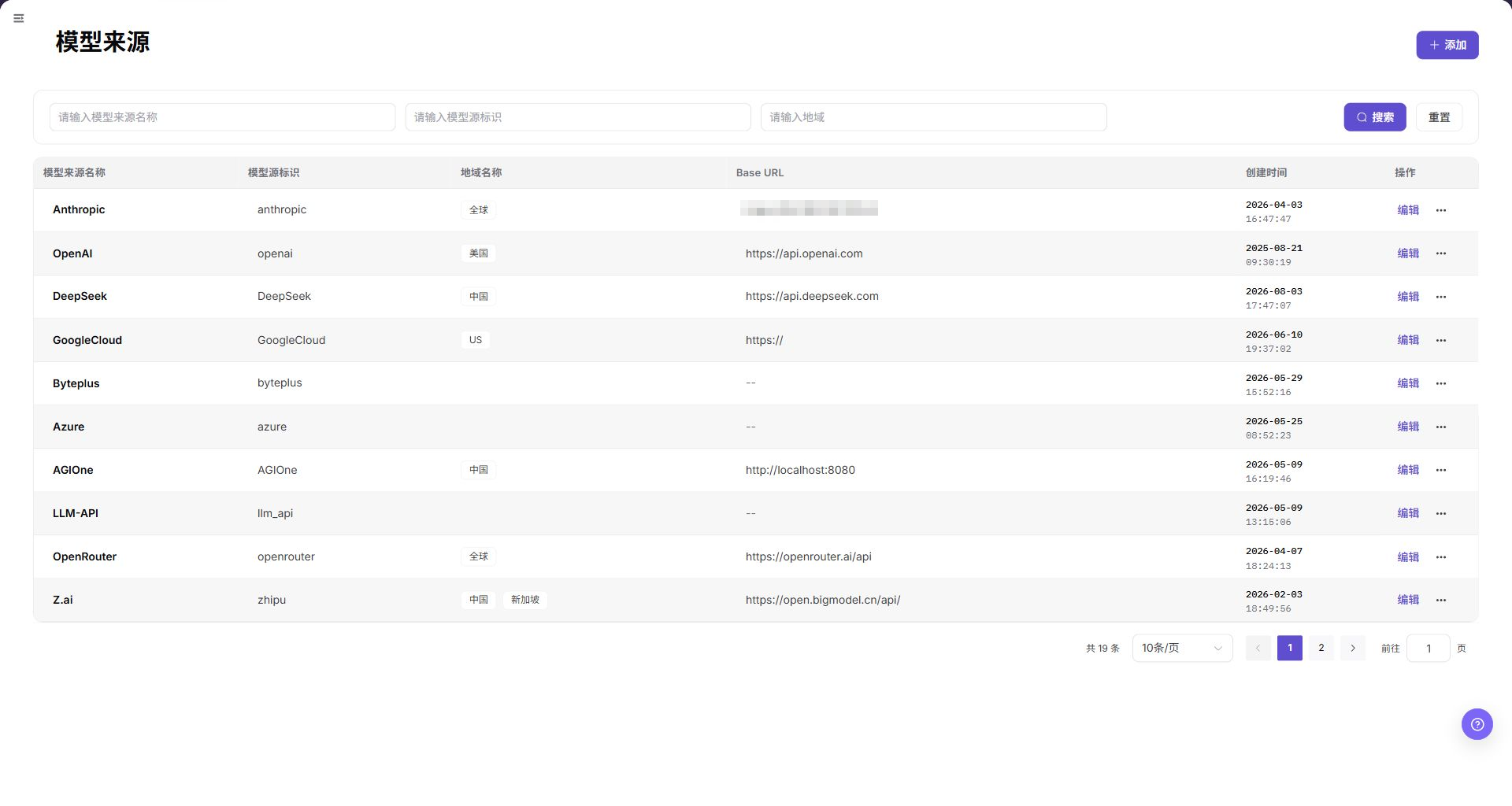Click the US region tag

click(x=476, y=340)
